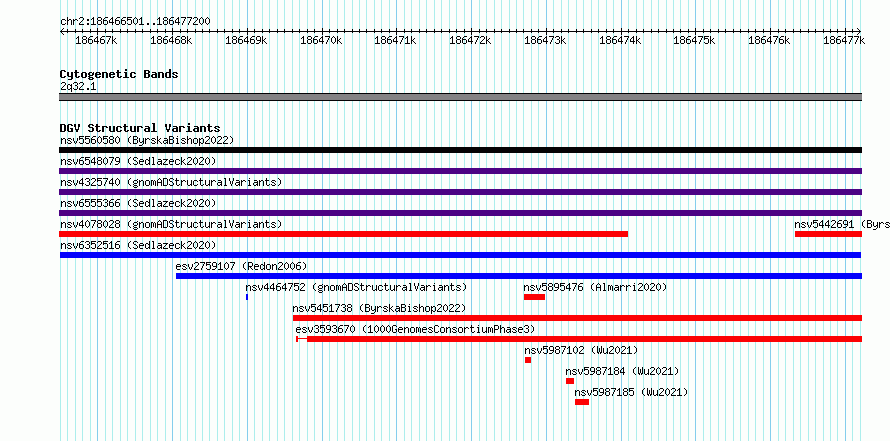This screenshot has width=890, height=441.
Task: Open the nsv5442691 label at right edge
Action: click(x=842, y=224)
